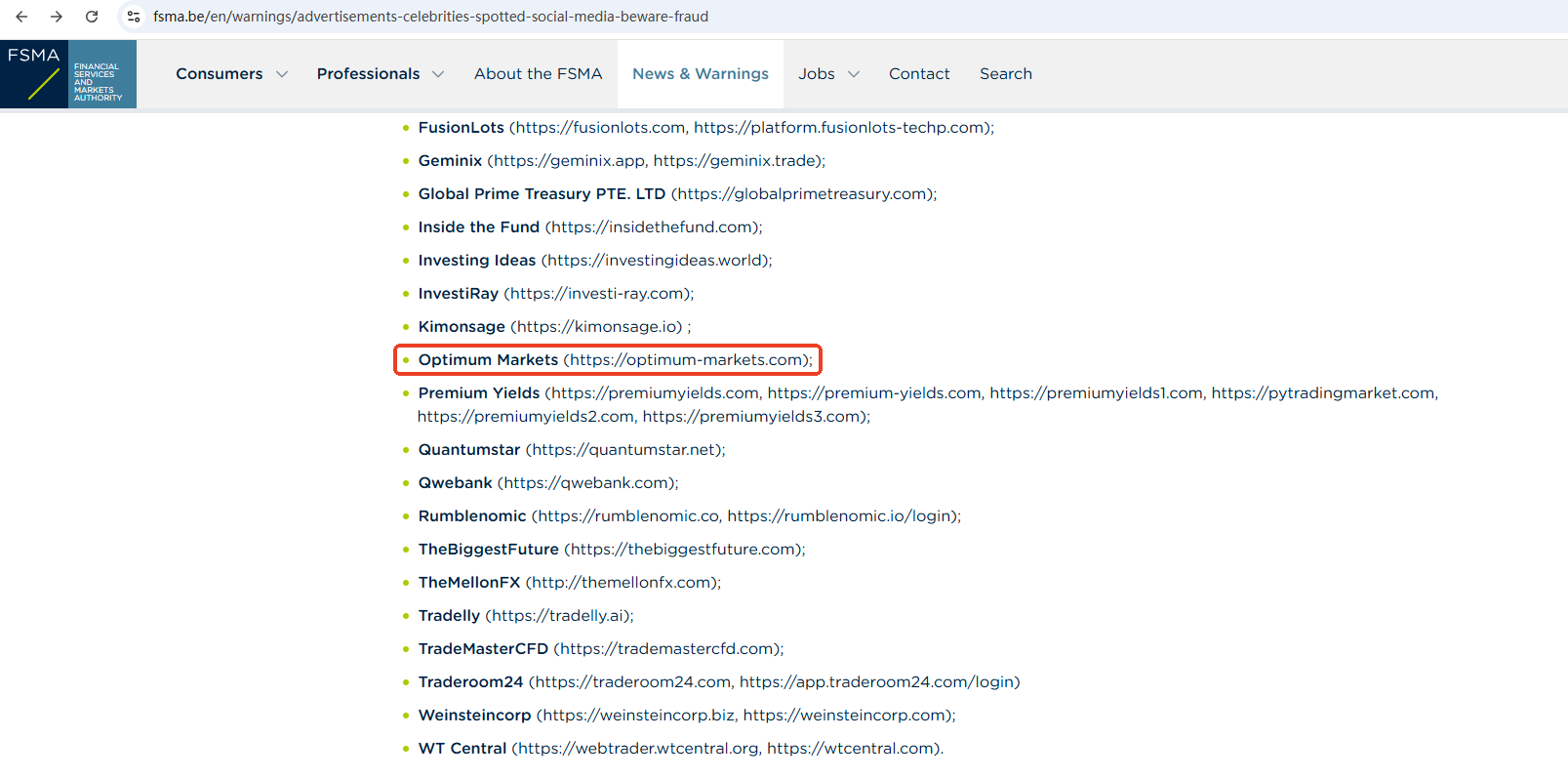Click the Optimum Markets list entry
The width and height of the screenshot is (1568, 779).
(x=615, y=360)
